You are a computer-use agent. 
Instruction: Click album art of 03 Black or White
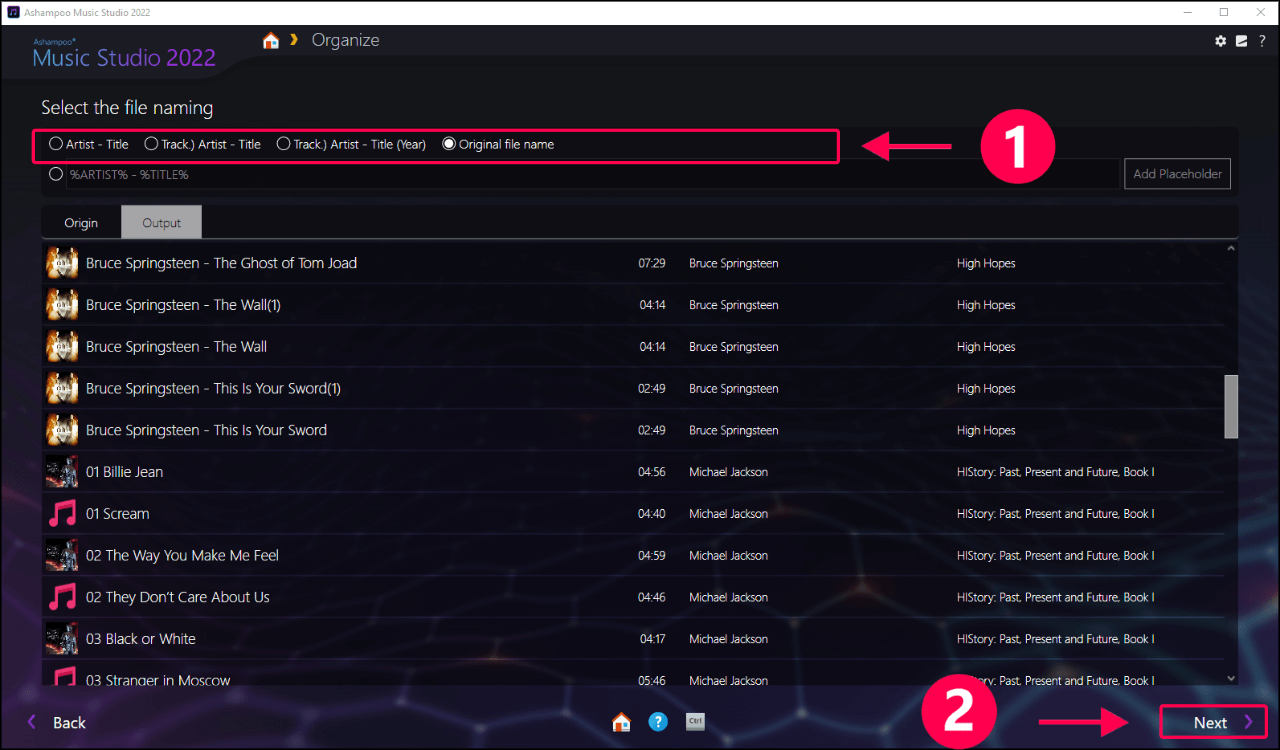[x=62, y=639]
